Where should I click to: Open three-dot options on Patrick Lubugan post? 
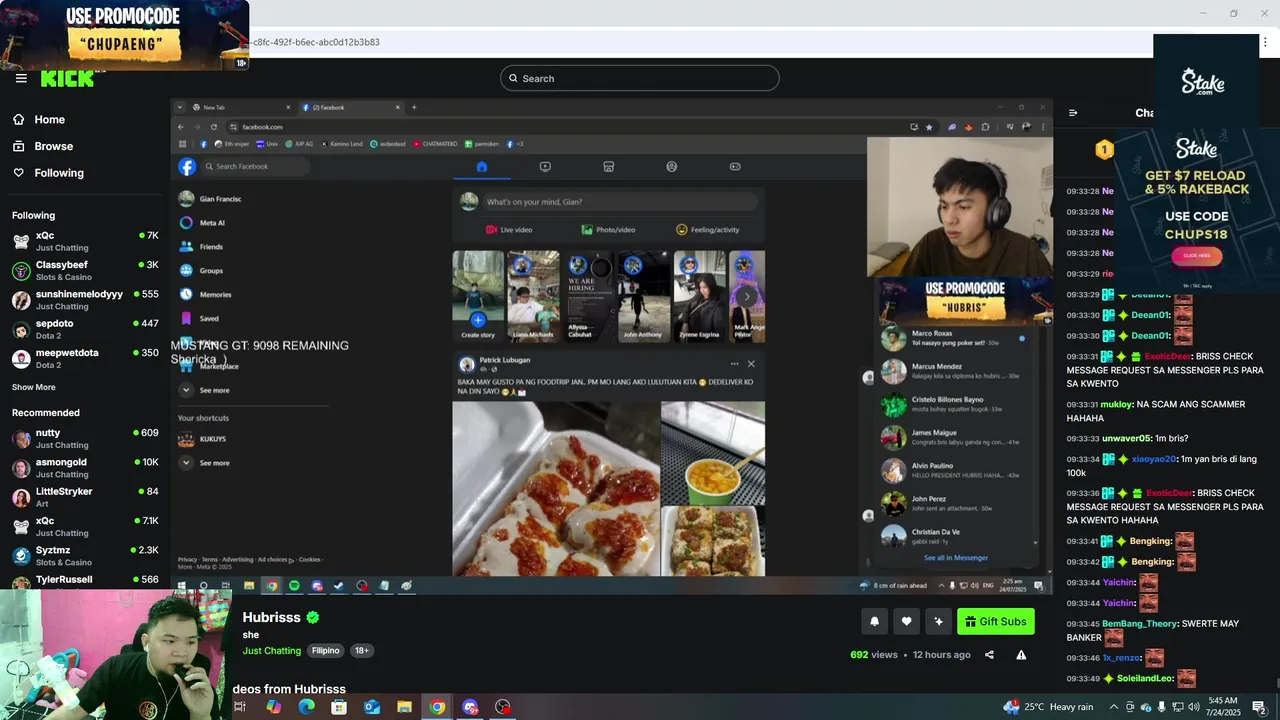click(x=734, y=364)
